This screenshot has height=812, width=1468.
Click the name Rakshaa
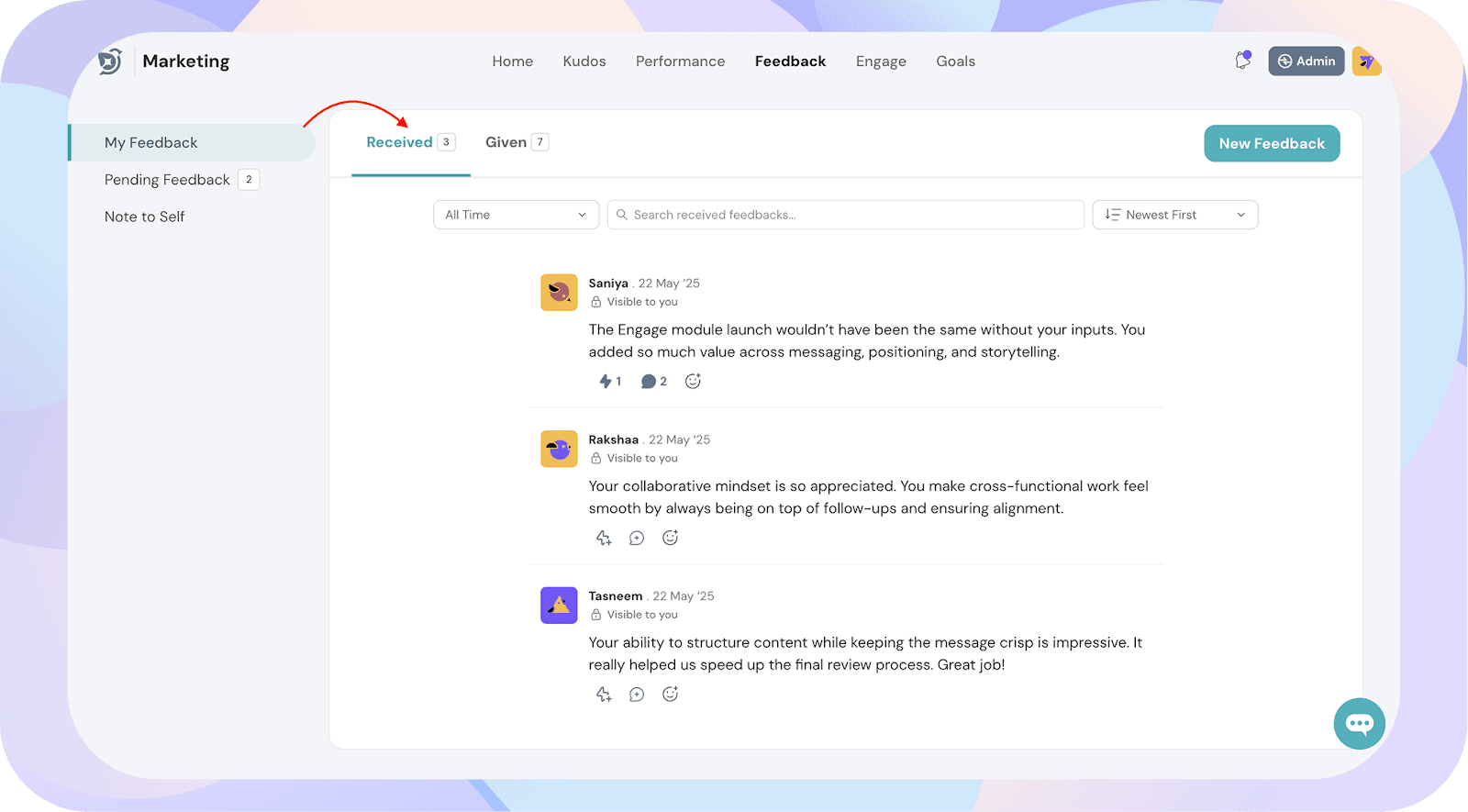pos(613,439)
